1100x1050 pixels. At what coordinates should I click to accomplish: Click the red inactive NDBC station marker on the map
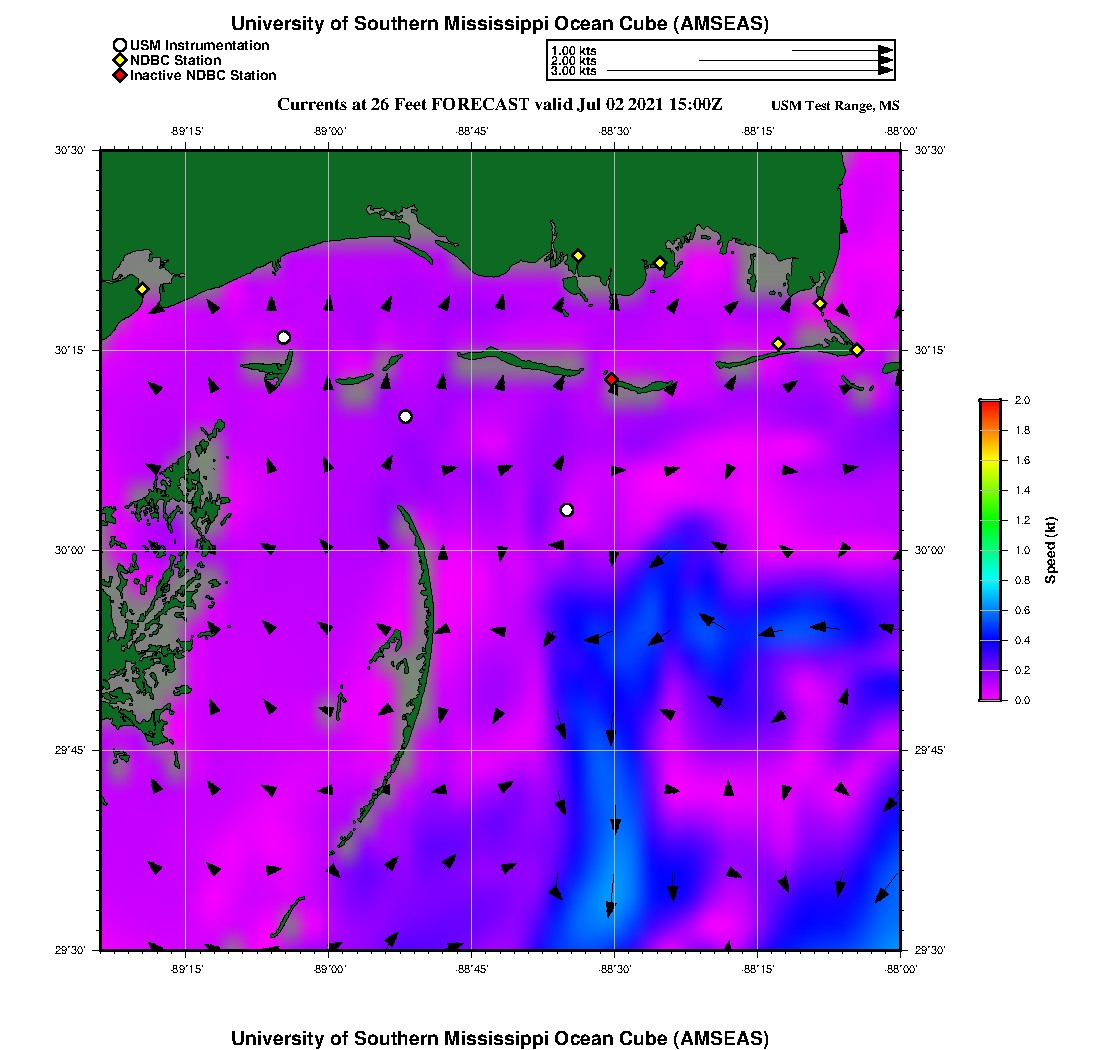611,379
